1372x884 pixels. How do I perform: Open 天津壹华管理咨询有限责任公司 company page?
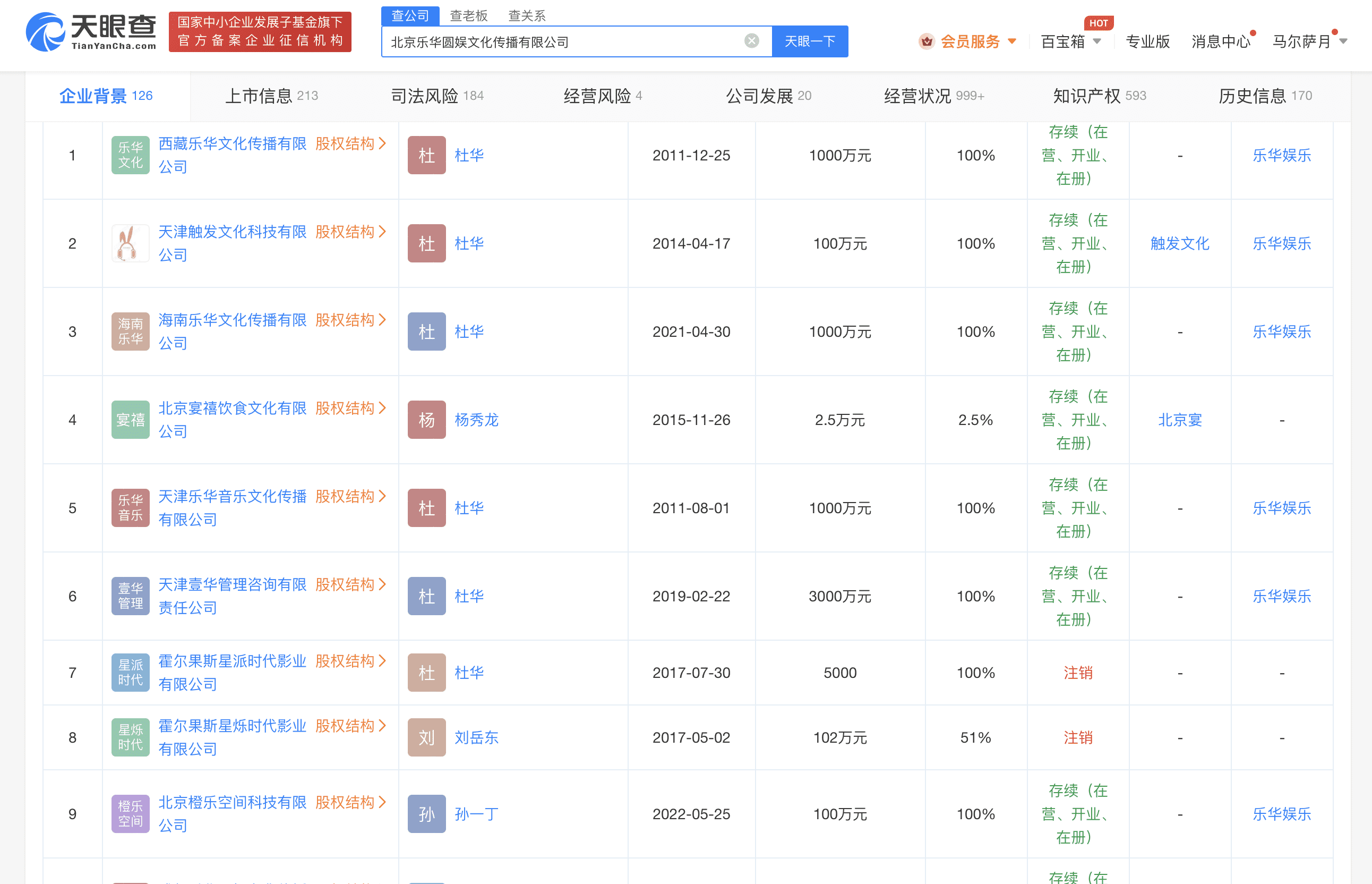coord(233,596)
